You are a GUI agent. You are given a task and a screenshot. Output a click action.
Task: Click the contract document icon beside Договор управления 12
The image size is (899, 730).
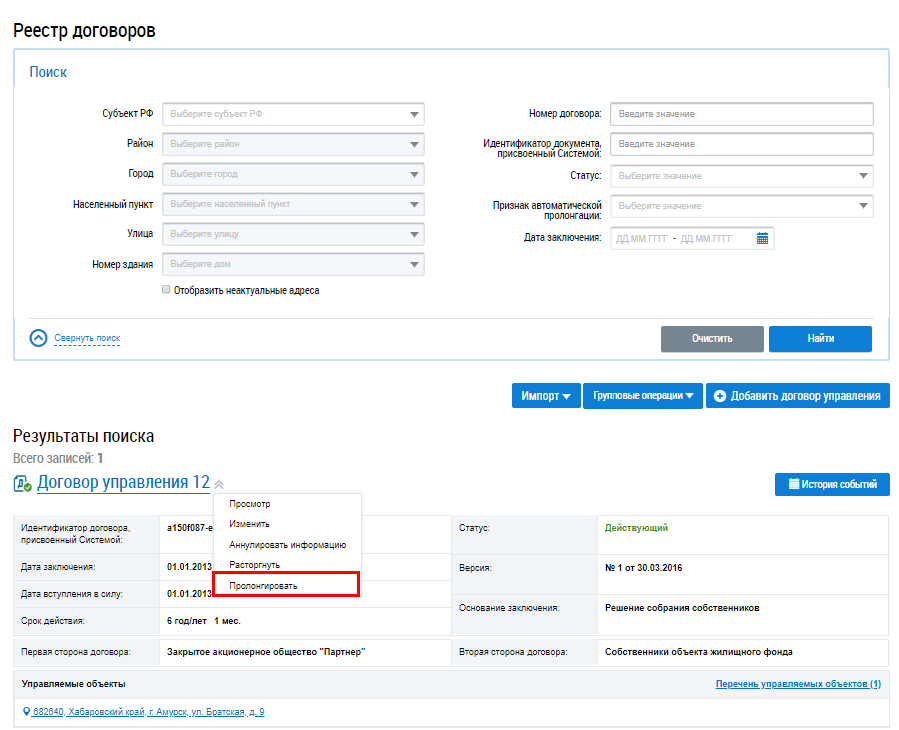tap(22, 483)
